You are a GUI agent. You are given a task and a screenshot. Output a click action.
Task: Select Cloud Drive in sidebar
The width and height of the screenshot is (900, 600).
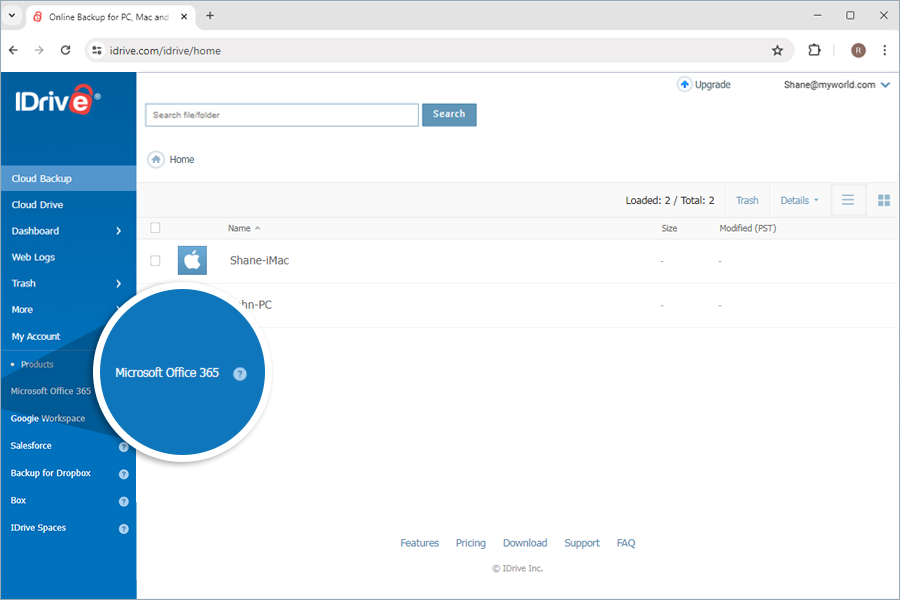pyautogui.click(x=38, y=205)
